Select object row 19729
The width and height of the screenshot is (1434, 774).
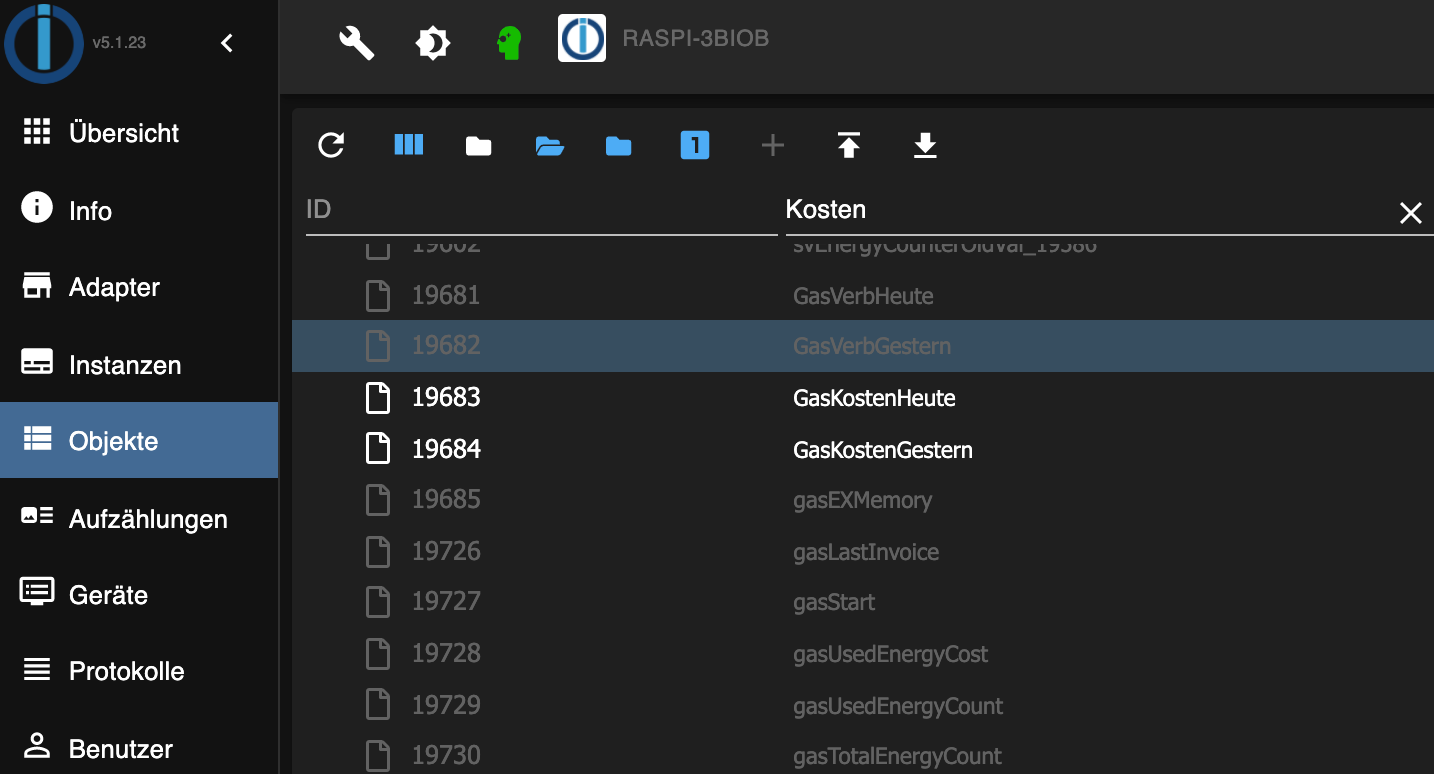tap(863, 705)
